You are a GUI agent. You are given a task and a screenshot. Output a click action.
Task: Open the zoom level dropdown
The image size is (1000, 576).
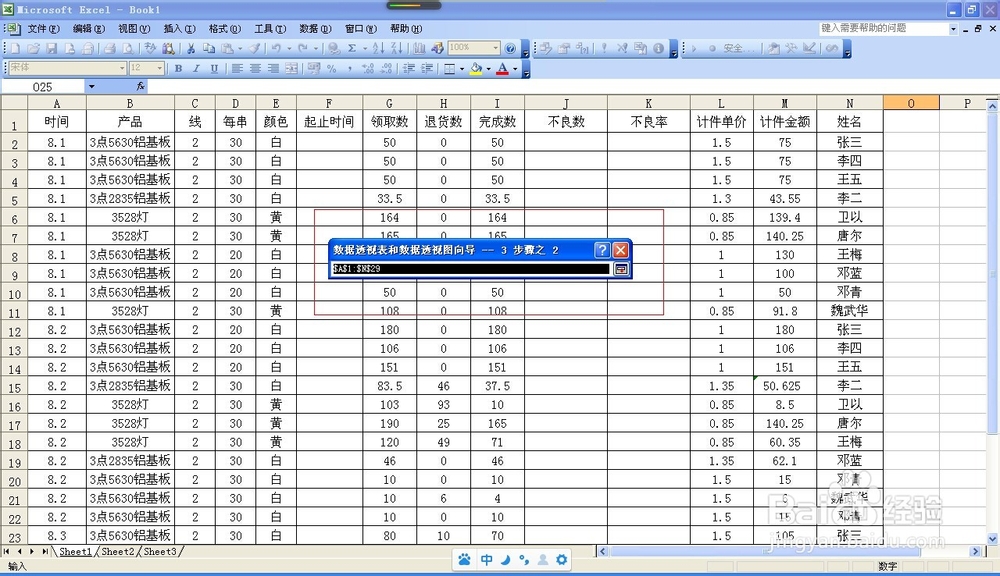coord(497,46)
